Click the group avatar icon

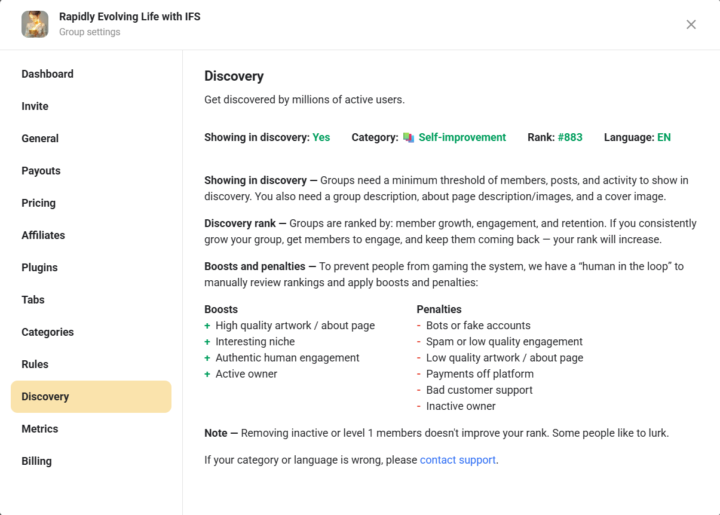coord(35,24)
